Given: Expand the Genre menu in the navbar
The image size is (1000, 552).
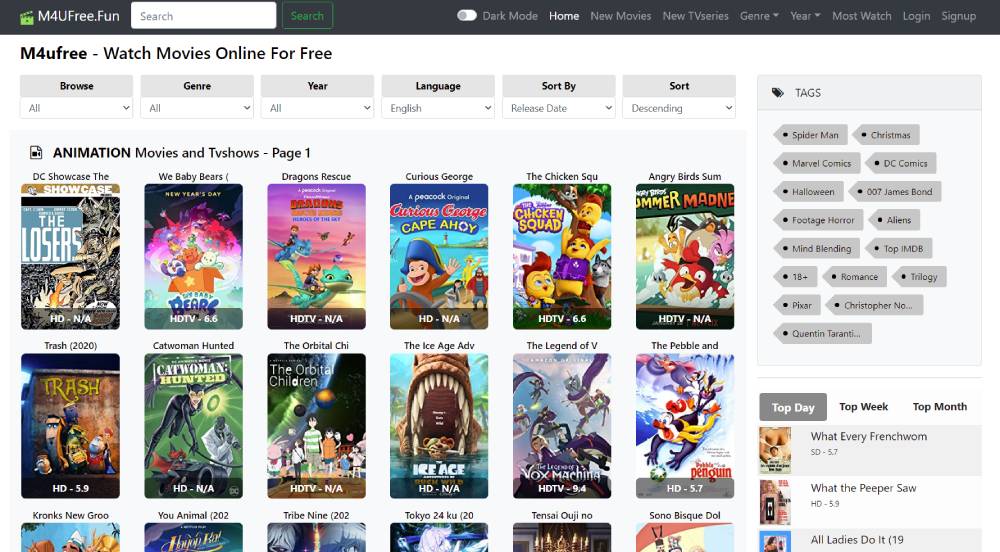Looking at the screenshot, I should click(x=759, y=16).
